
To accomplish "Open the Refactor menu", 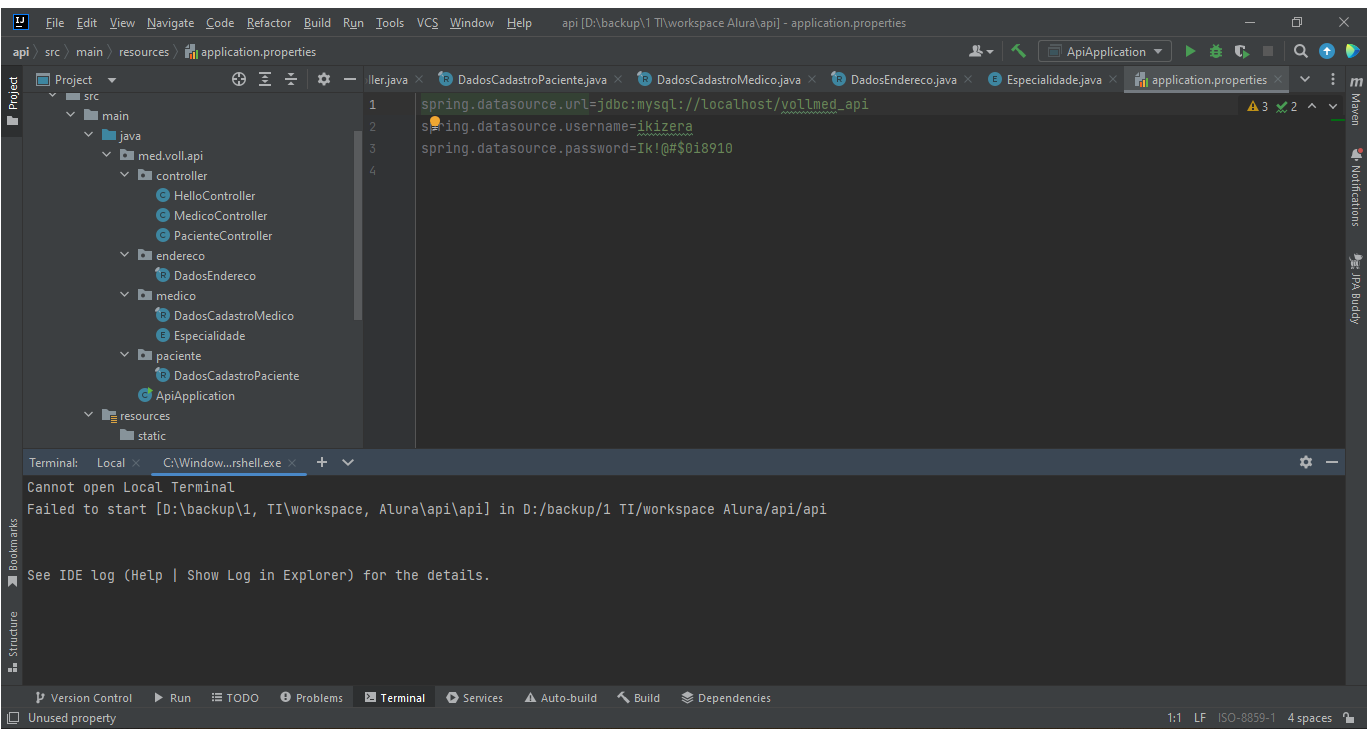I will (269, 22).
